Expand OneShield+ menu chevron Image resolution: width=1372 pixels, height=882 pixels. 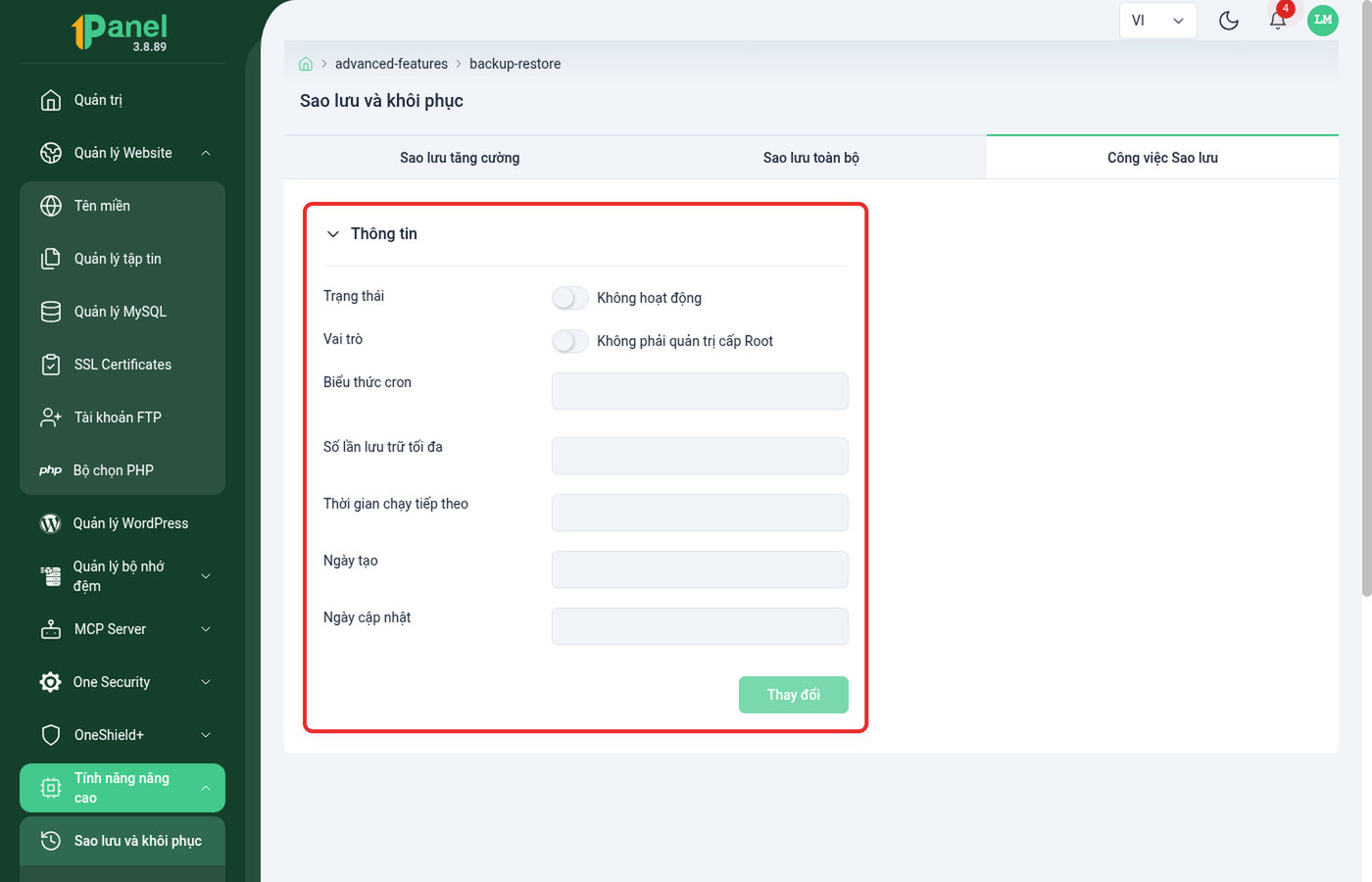click(x=206, y=735)
